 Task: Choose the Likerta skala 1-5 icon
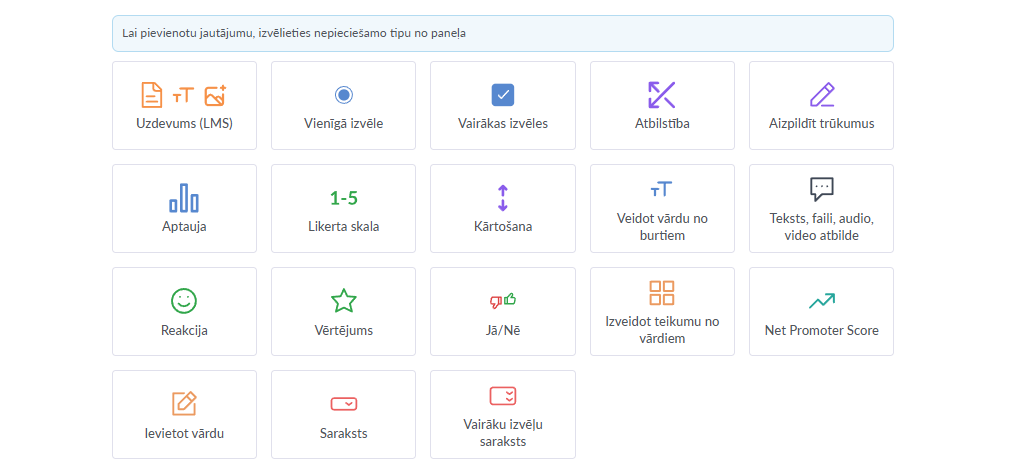click(343, 198)
